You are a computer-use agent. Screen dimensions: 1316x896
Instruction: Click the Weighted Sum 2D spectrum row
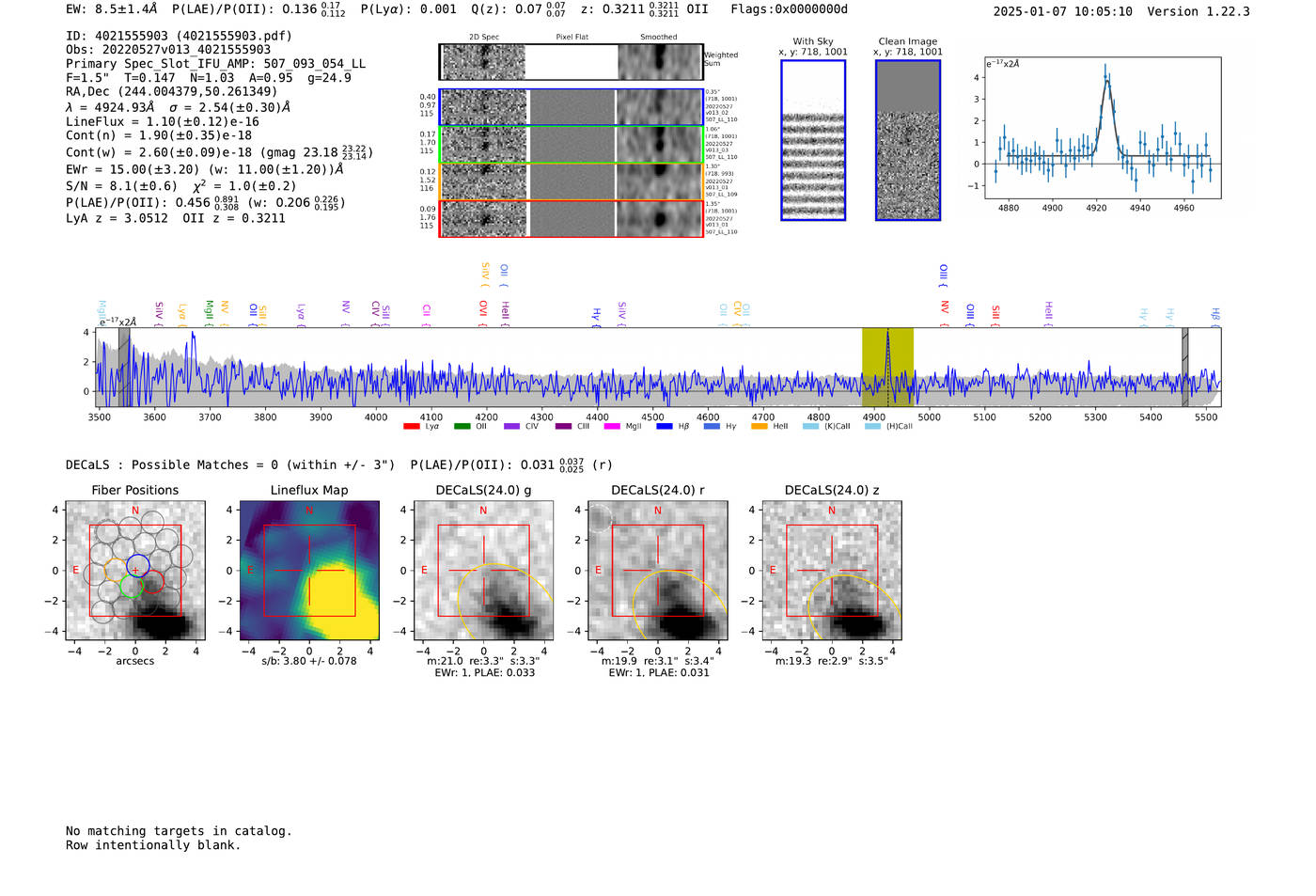pos(572,62)
